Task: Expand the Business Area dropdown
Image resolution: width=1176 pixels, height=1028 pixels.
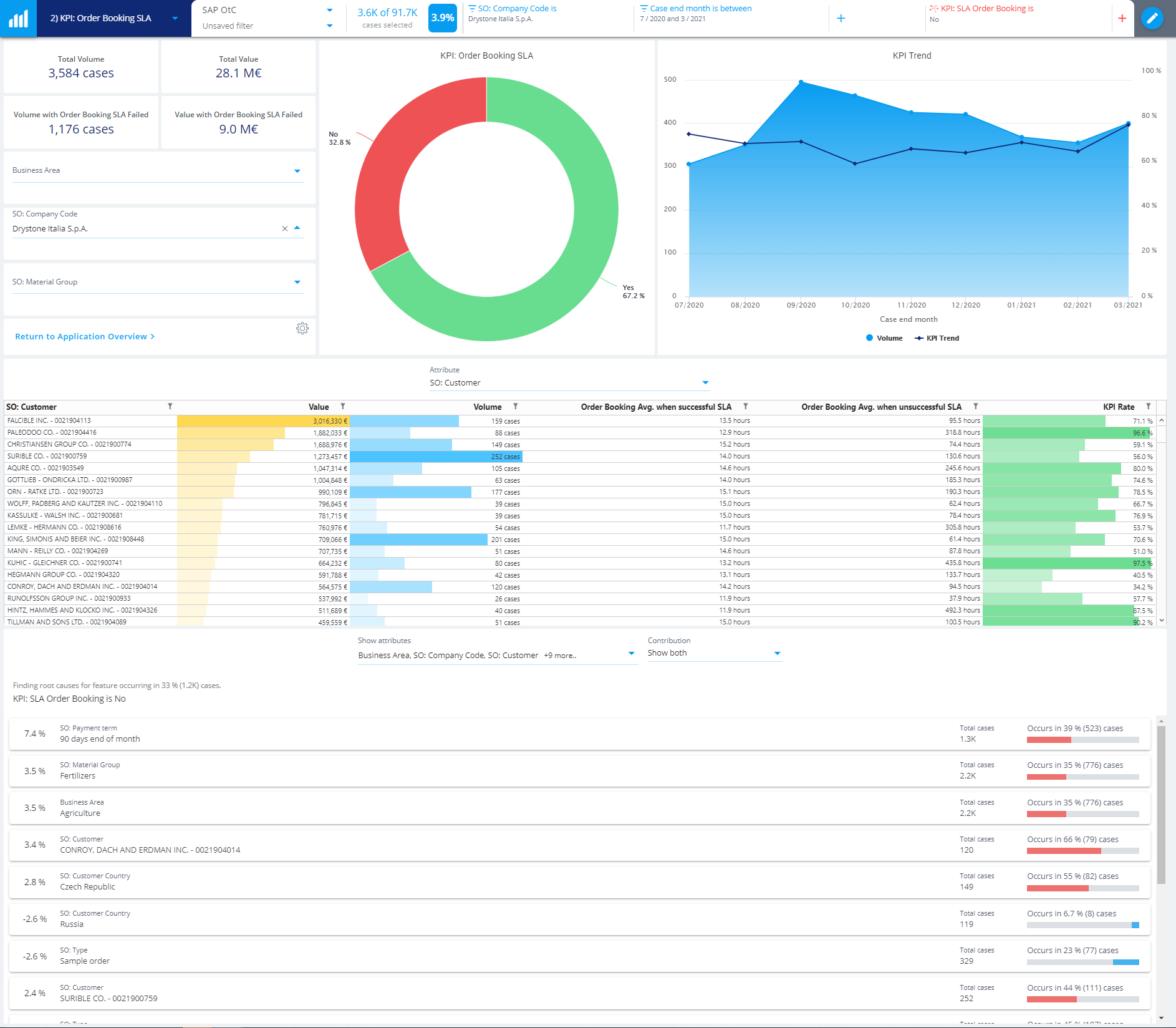Action: click(298, 171)
